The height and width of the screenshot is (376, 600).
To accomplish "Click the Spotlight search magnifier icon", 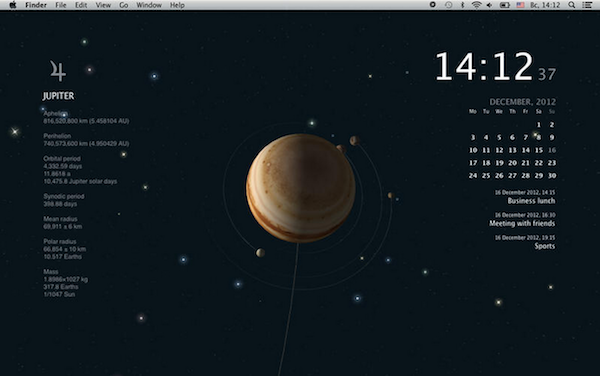I will tap(571, 5).
